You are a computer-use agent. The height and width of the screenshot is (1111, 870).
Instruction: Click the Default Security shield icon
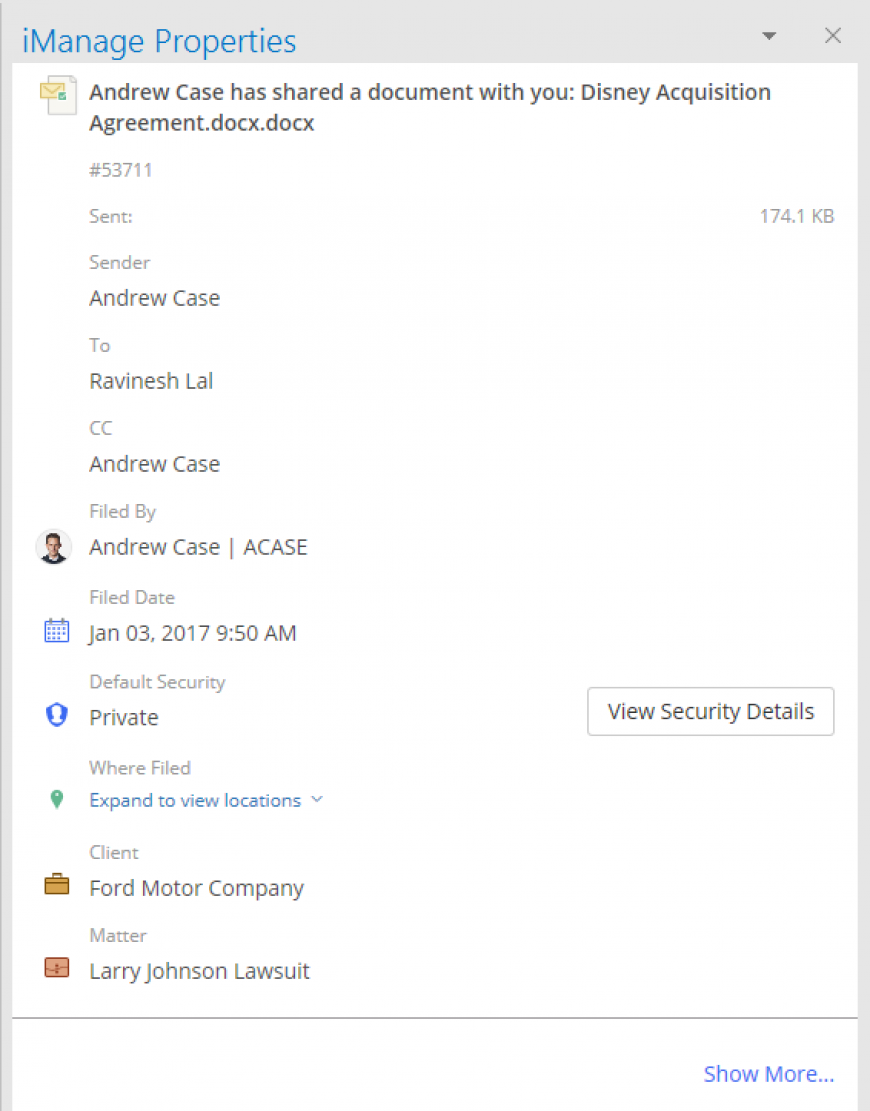(57, 715)
